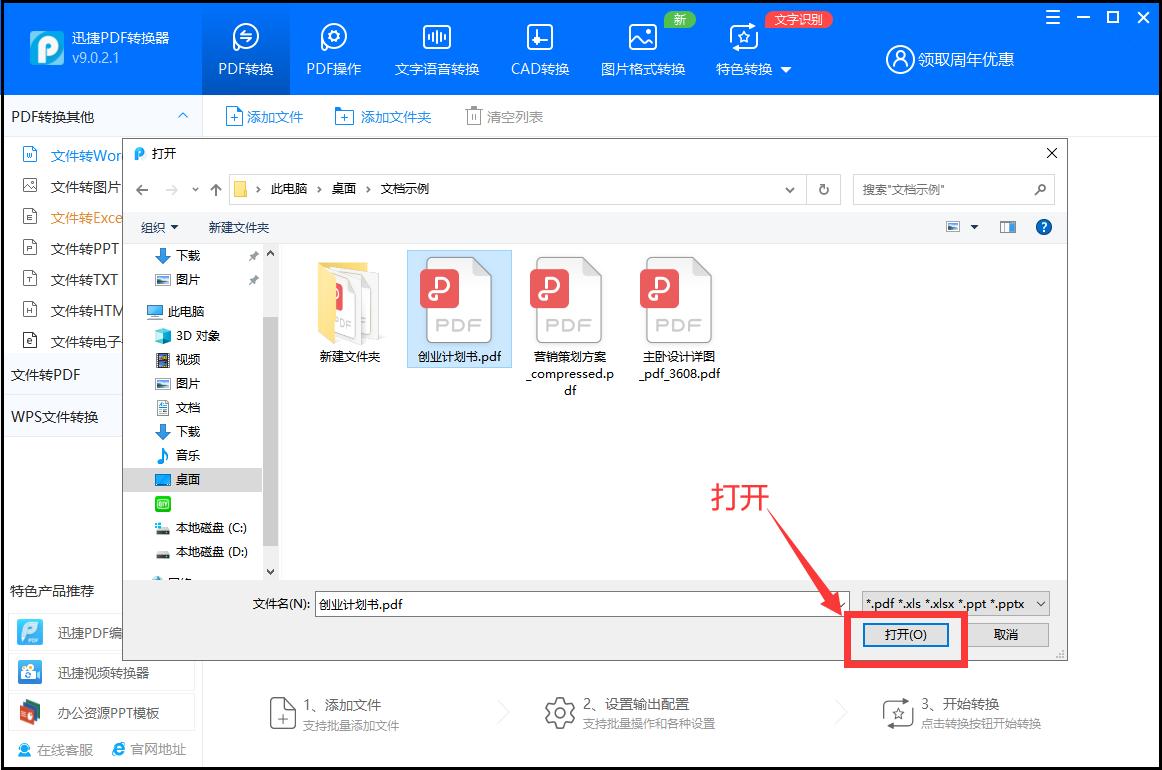Expand the address bar dropdown arrow
The image size is (1162, 770).
790,189
